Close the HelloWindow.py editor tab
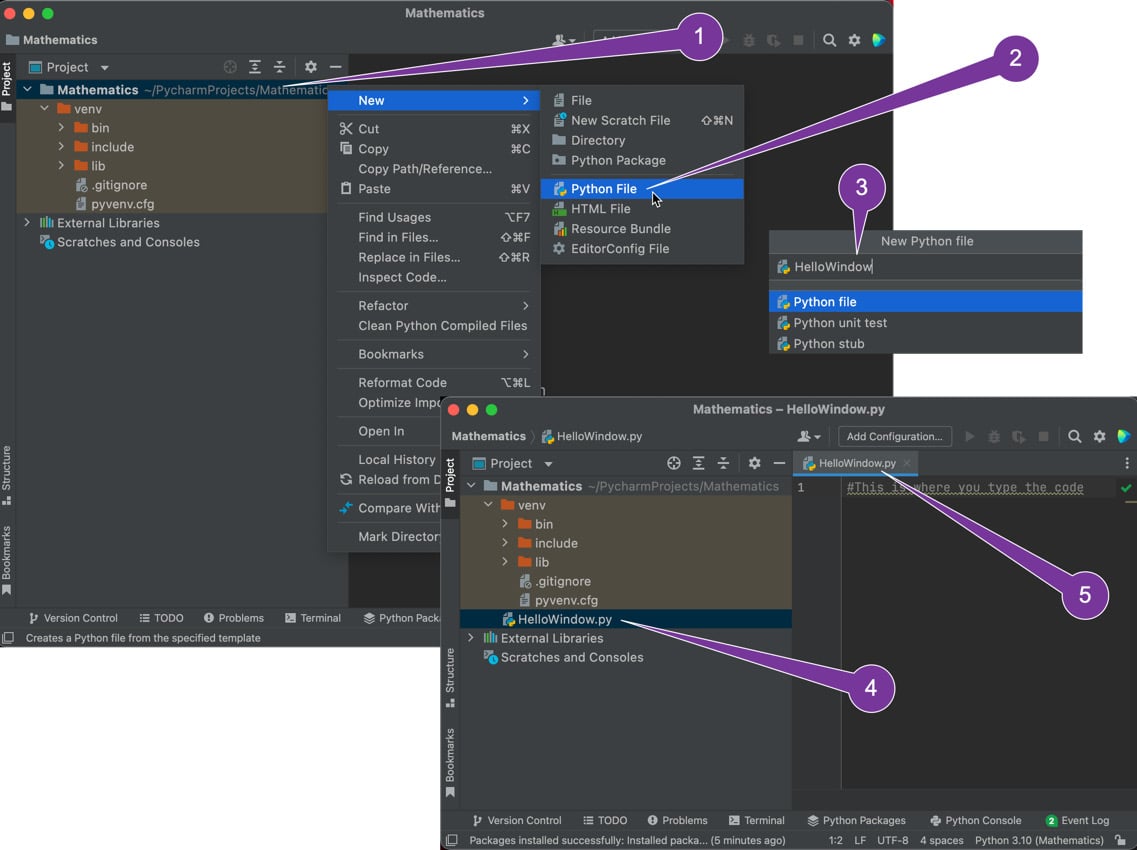The image size is (1137, 850). pos(906,463)
